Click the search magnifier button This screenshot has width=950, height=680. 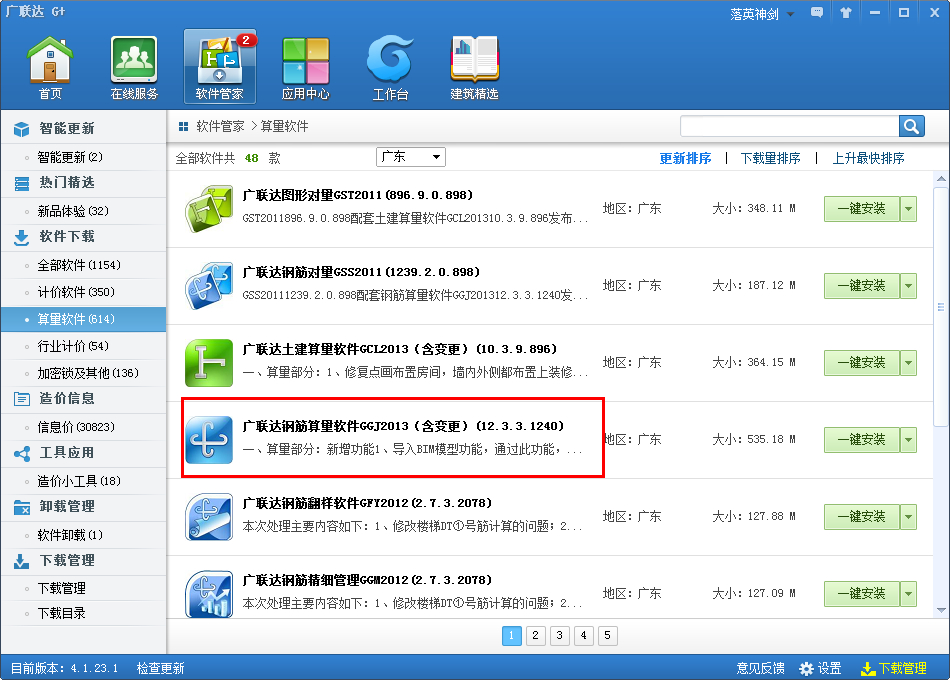[911, 126]
